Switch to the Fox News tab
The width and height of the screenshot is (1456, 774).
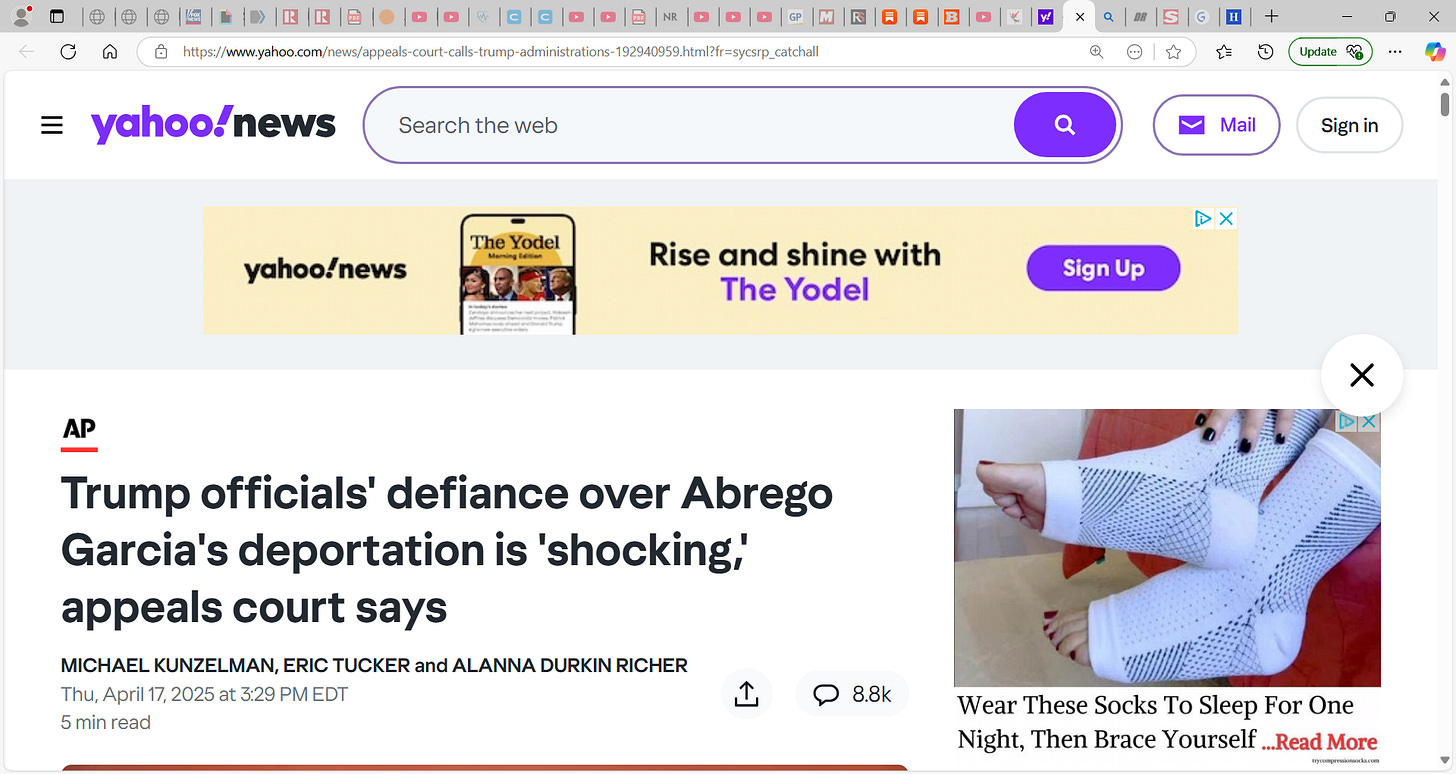pyautogui.click(x=194, y=17)
